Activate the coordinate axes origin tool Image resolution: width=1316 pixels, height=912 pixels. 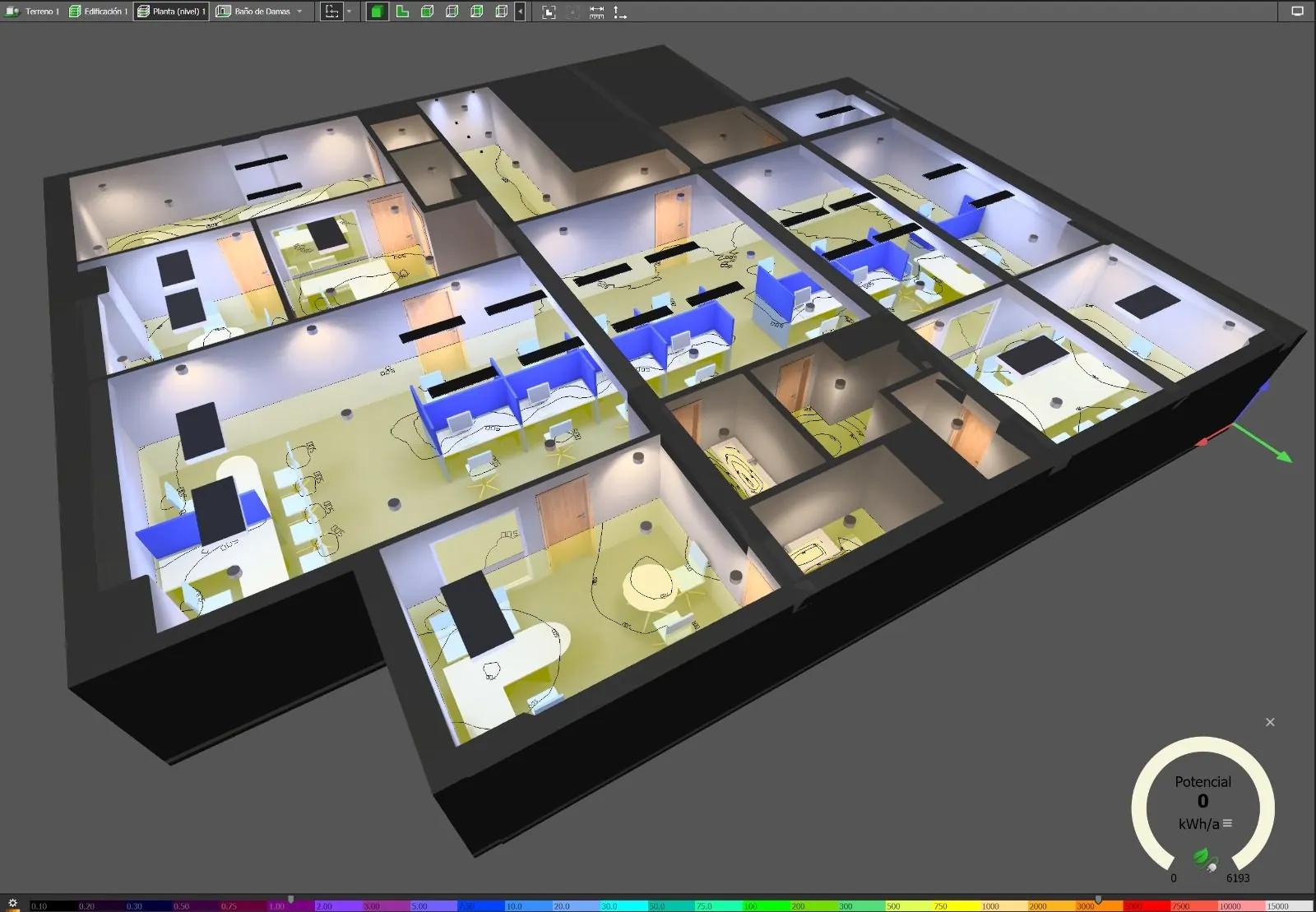(619, 12)
